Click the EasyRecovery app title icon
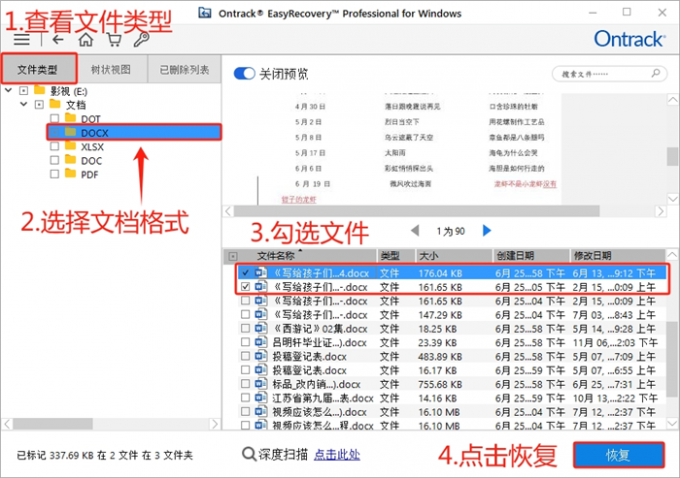Screen dimensions: 680x478 tap(205, 13)
